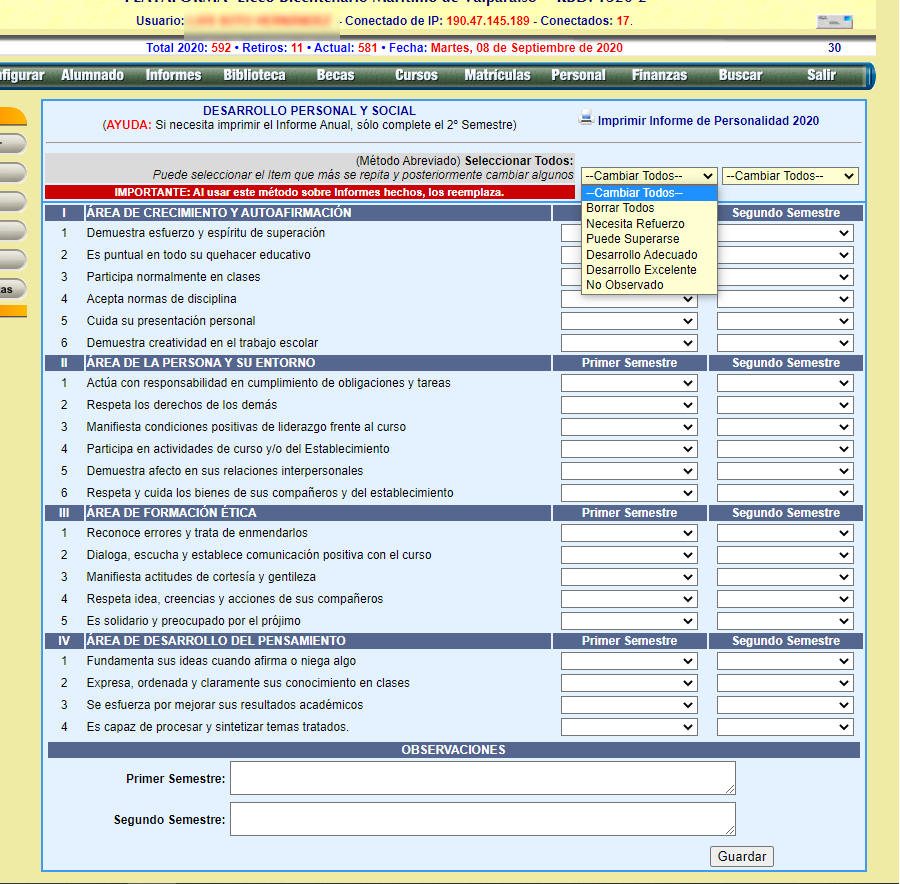Open second semester dropdown for 'Demuestra creatividad'
Image resolution: width=900 pixels, height=884 pixels.
[785, 343]
